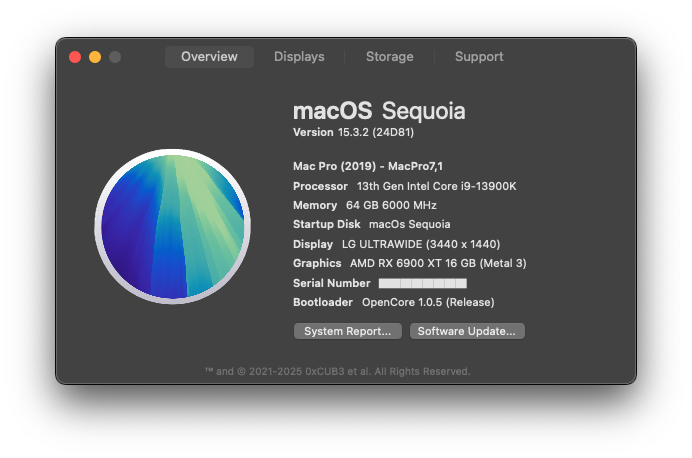Viewport: 692px width, 458px height.
Task: Open the Support tab
Action: (479, 57)
